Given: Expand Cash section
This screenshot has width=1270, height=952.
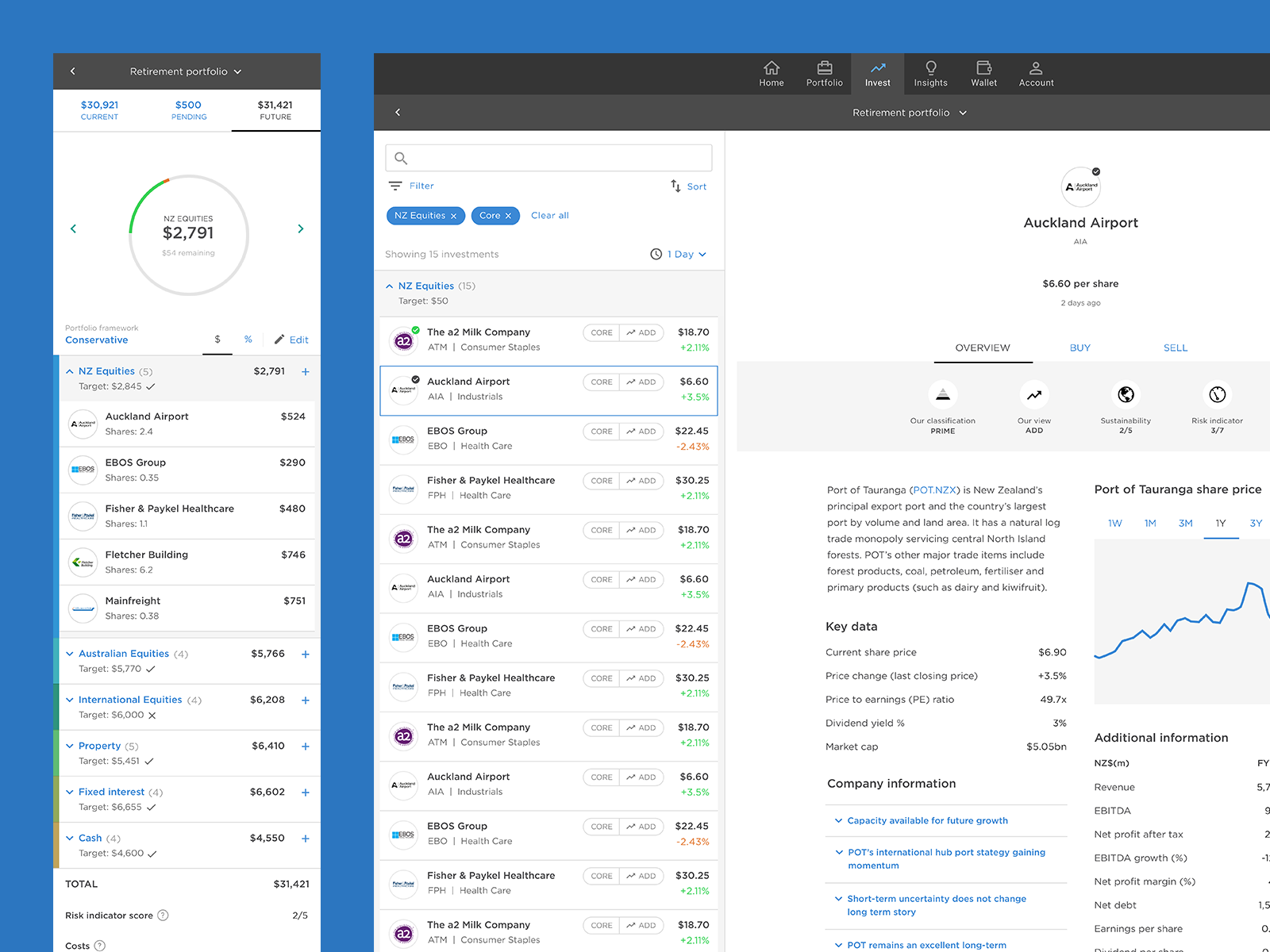Looking at the screenshot, I should coord(70,839).
